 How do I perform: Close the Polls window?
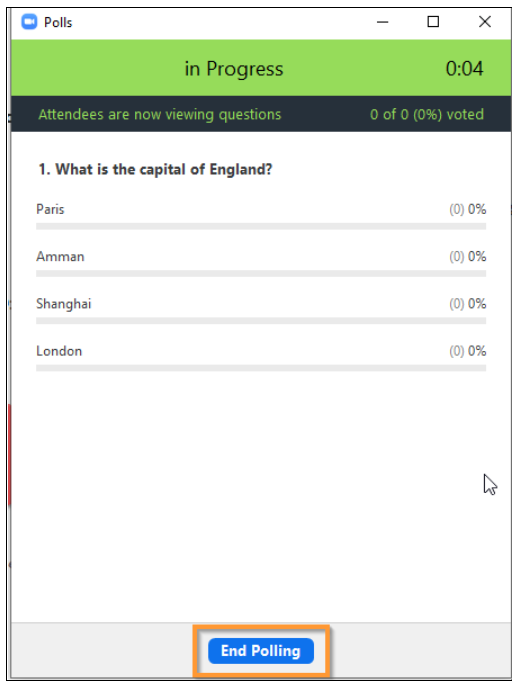tap(485, 21)
